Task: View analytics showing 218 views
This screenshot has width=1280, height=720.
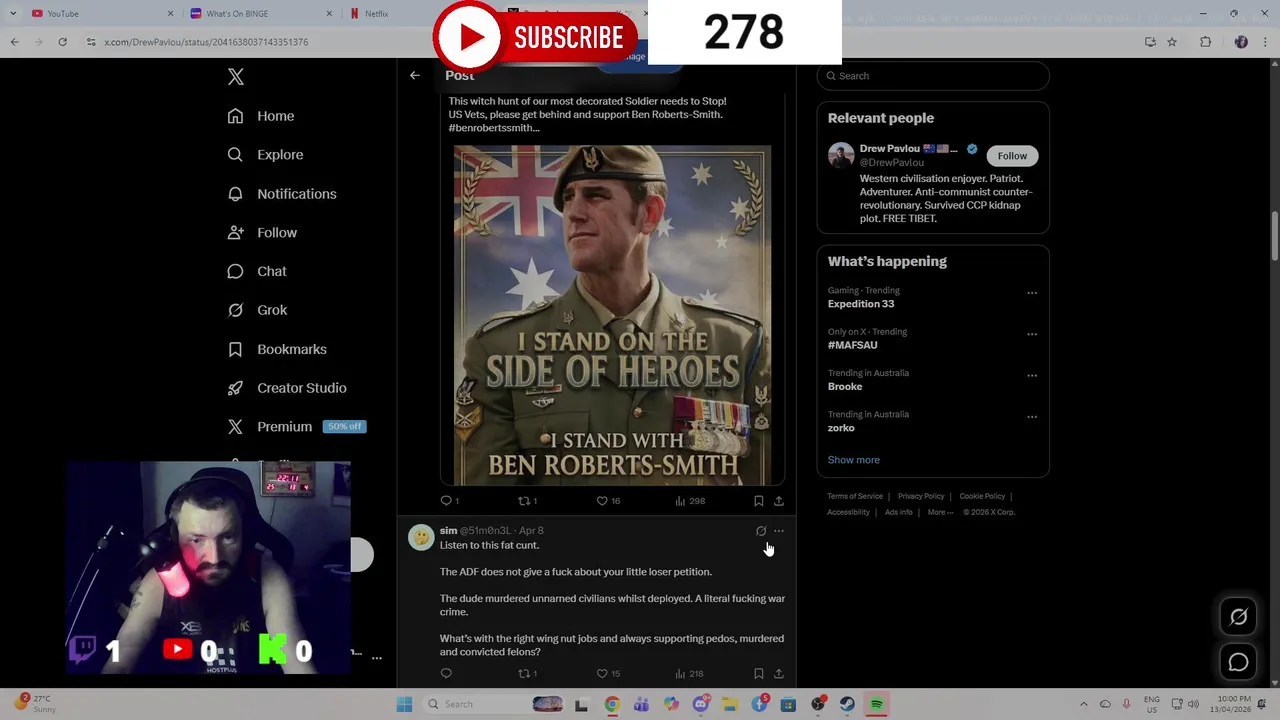Action: (x=690, y=674)
